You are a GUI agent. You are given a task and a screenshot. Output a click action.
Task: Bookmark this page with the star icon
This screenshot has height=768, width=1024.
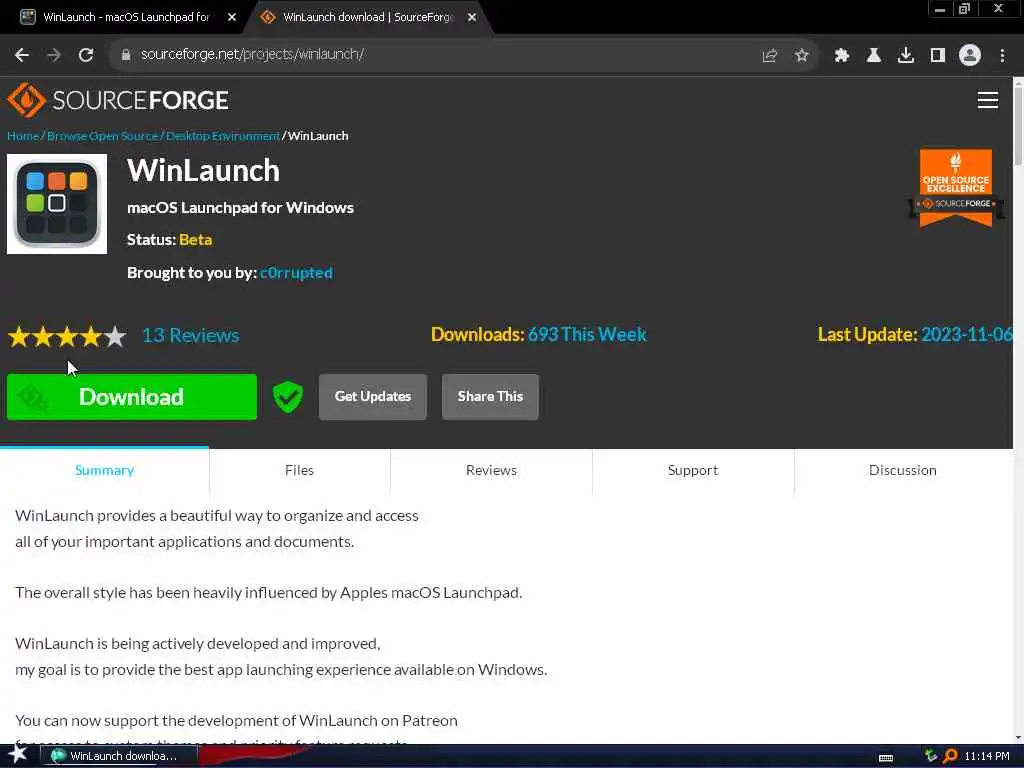pyautogui.click(x=801, y=56)
